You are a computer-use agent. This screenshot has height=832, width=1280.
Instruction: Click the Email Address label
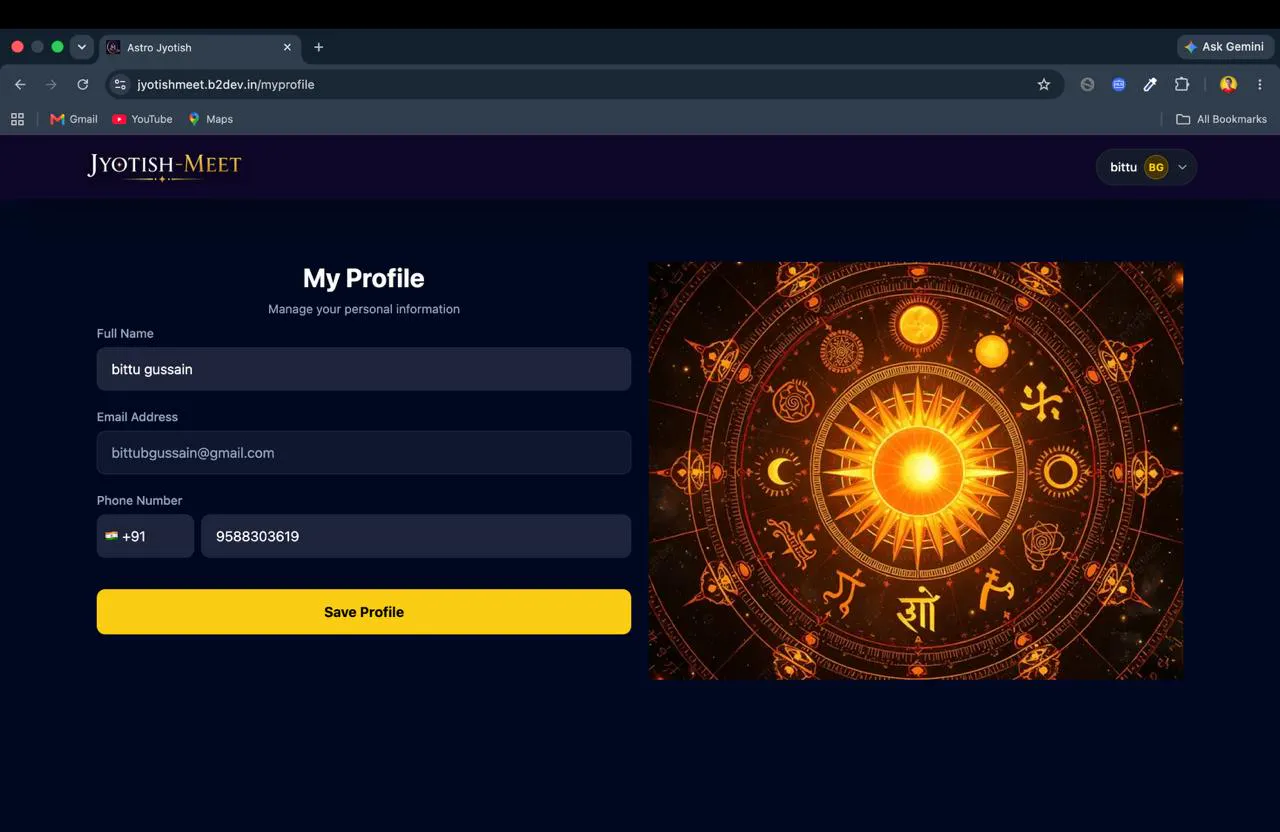coord(137,417)
